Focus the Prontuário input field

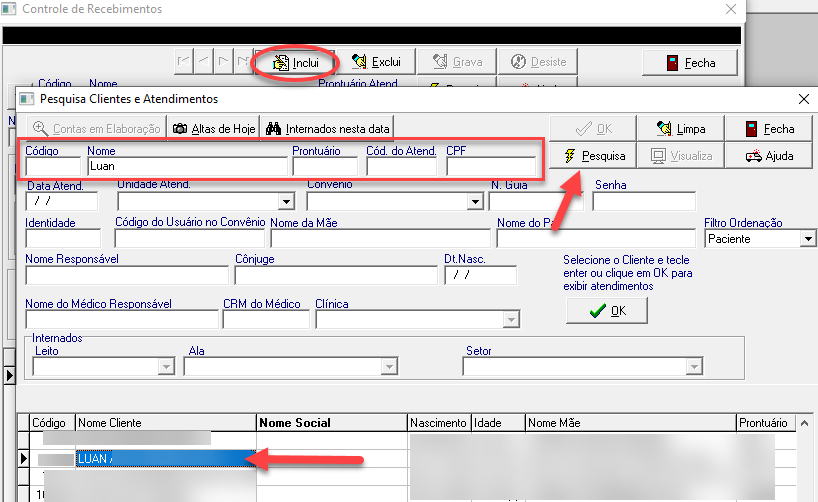[x=326, y=166]
